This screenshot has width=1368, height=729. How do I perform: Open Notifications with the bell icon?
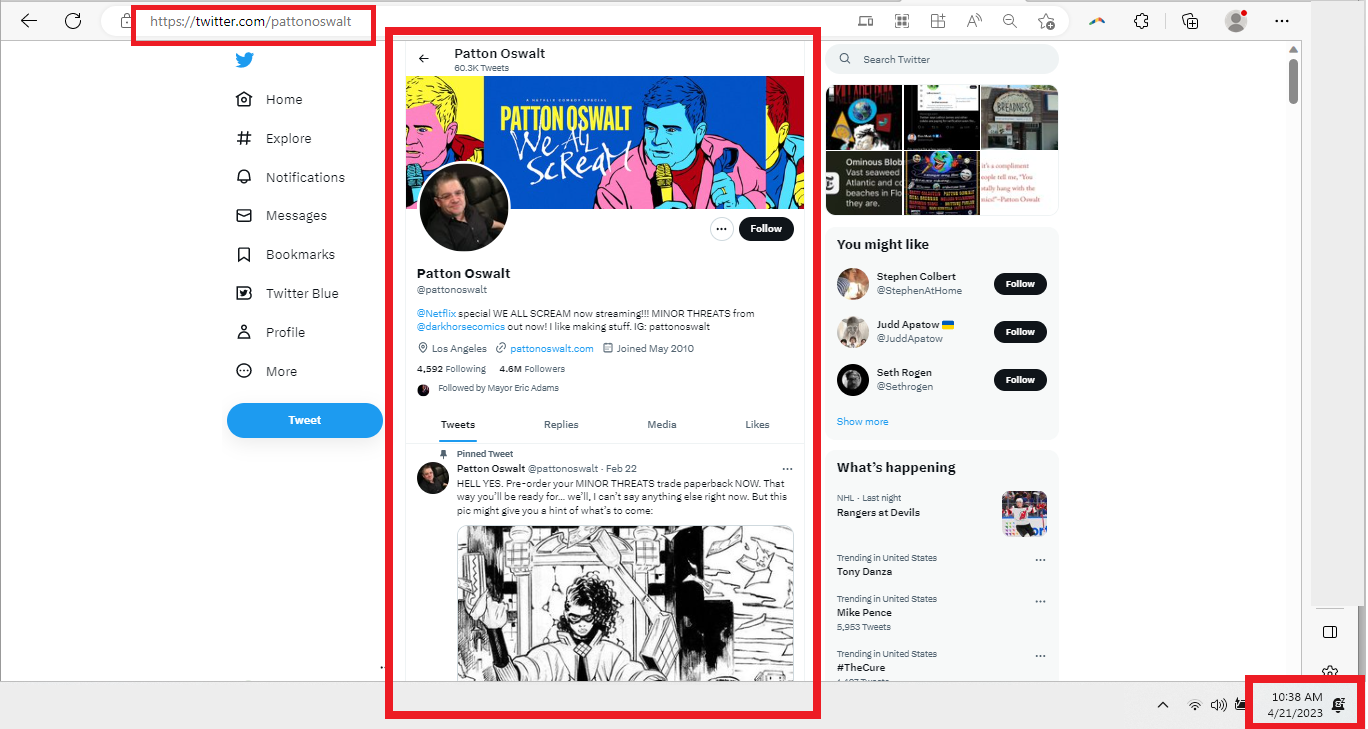(244, 177)
